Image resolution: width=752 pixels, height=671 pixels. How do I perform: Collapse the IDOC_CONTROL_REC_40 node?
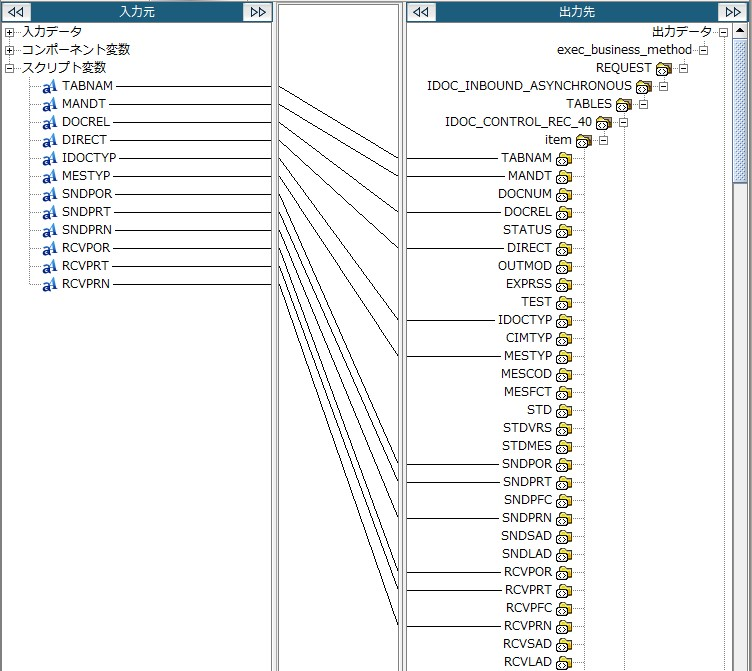(623, 122)
